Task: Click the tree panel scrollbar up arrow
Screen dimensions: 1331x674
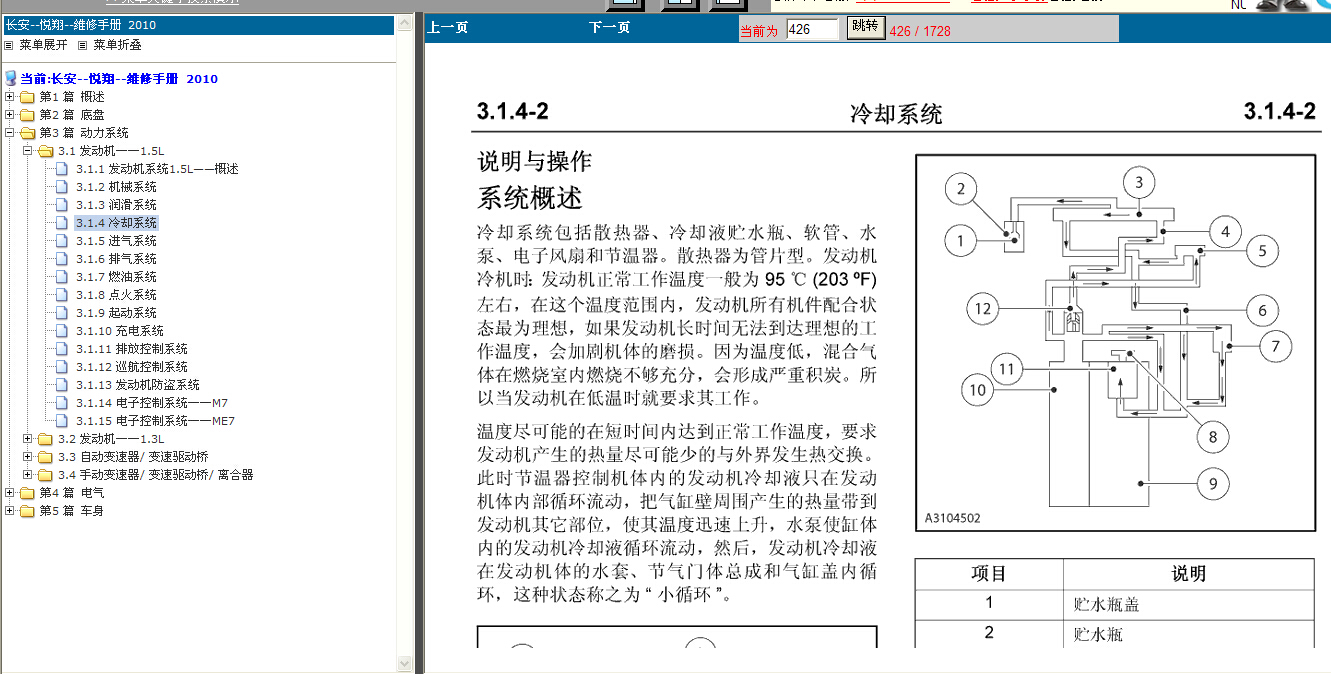Action: tap(404, 22)
